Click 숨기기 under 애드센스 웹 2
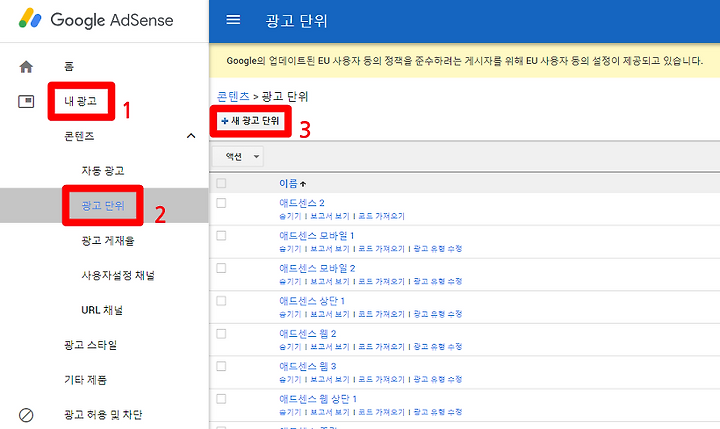 pos(290,346)
